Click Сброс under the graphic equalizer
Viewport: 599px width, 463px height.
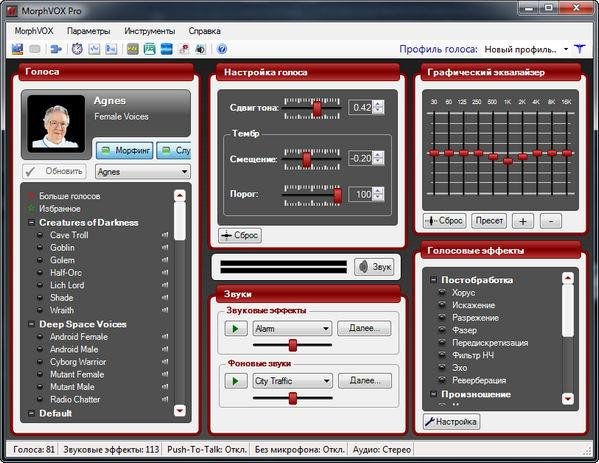pos(445,221)
